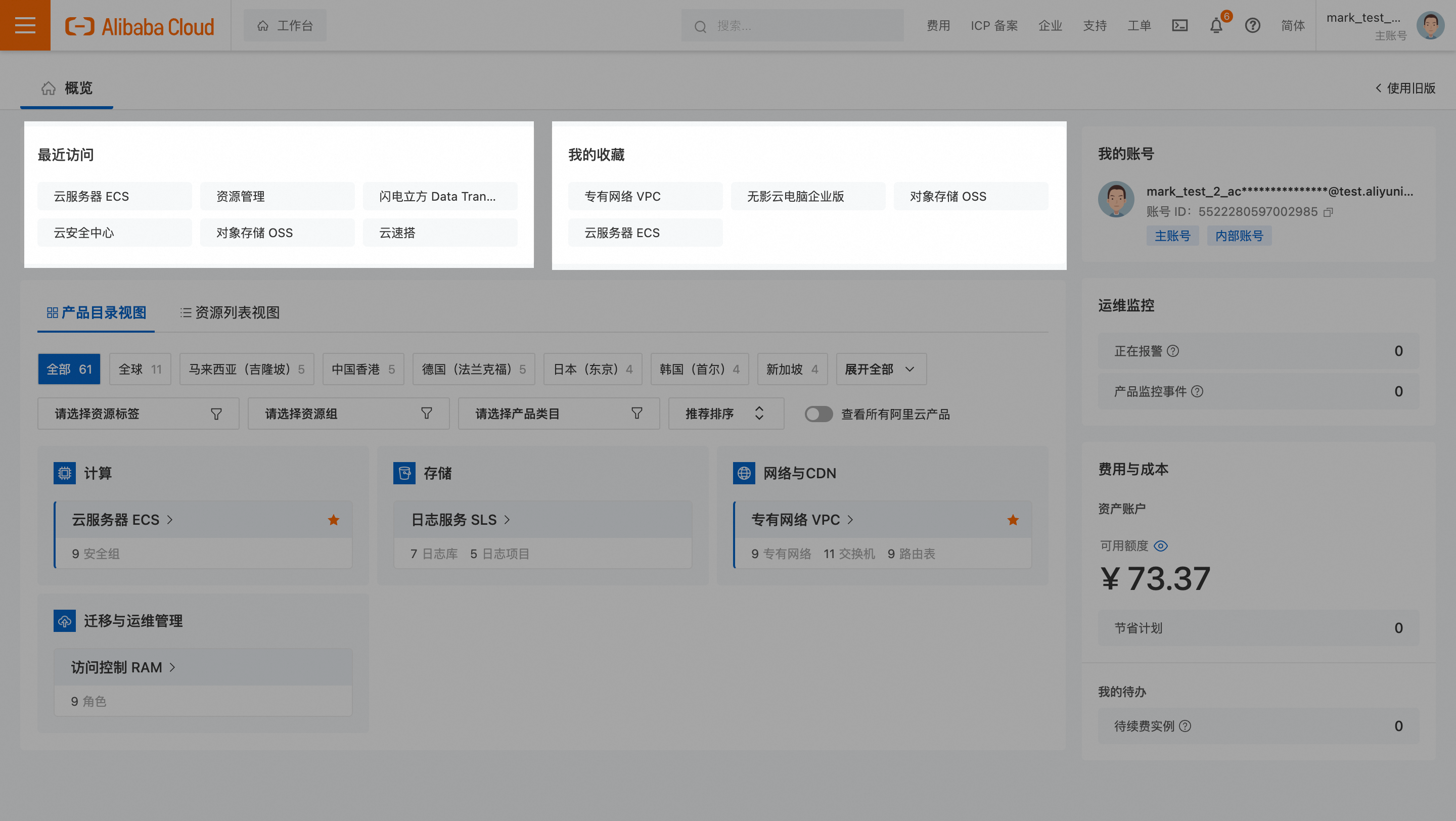Open 无影云电脑企业版 from favorites
The height and width of the screenshot is (821, 1456).
808,196
